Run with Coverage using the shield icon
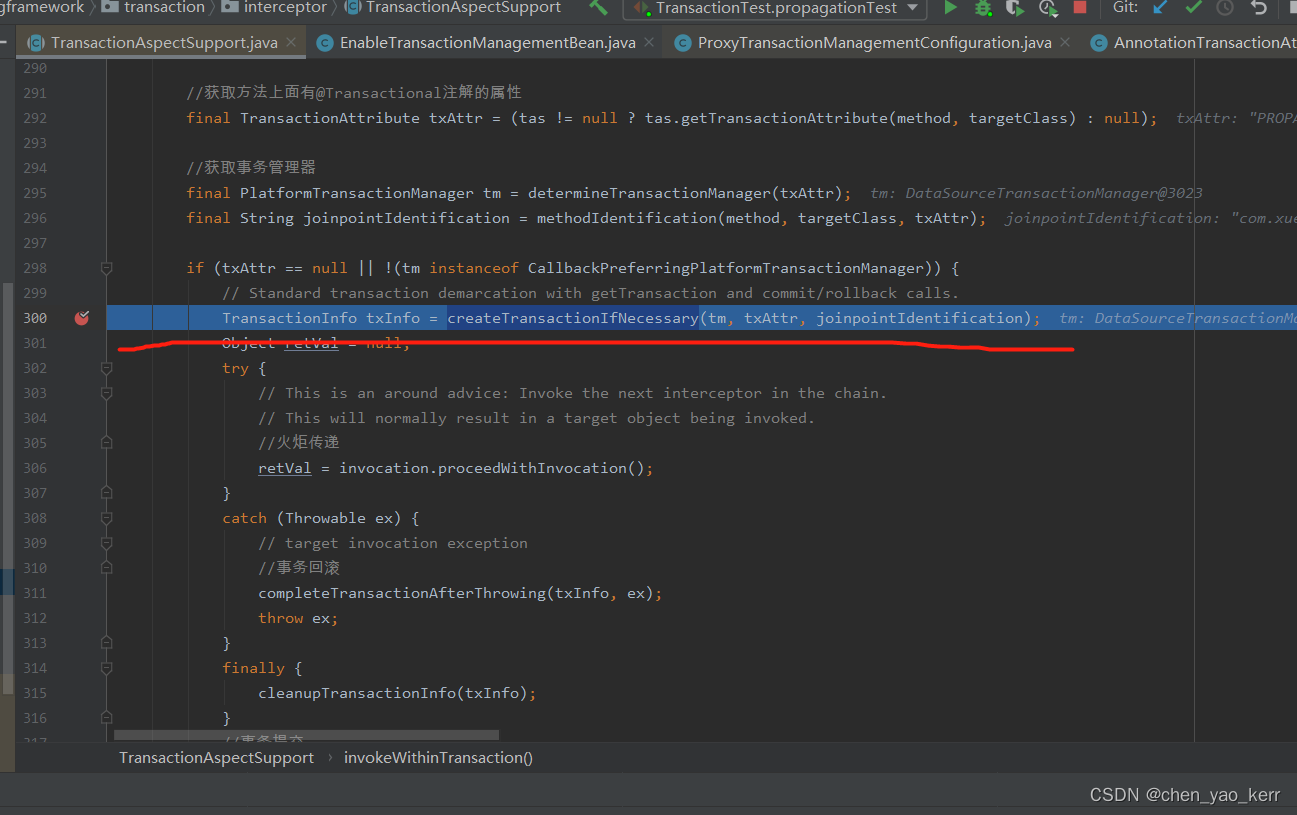The image size is (1297, 815). [1015, 7]
